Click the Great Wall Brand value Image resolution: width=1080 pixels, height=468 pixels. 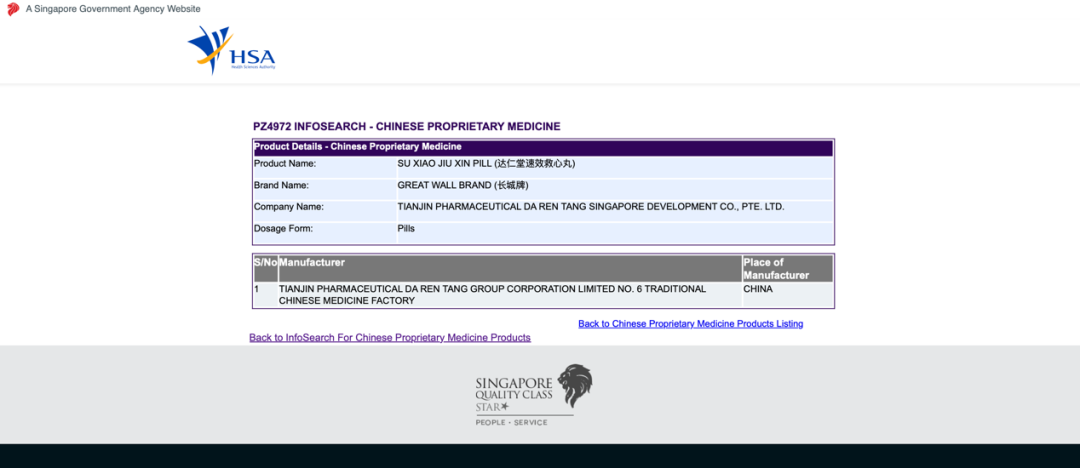pos(468,185)
